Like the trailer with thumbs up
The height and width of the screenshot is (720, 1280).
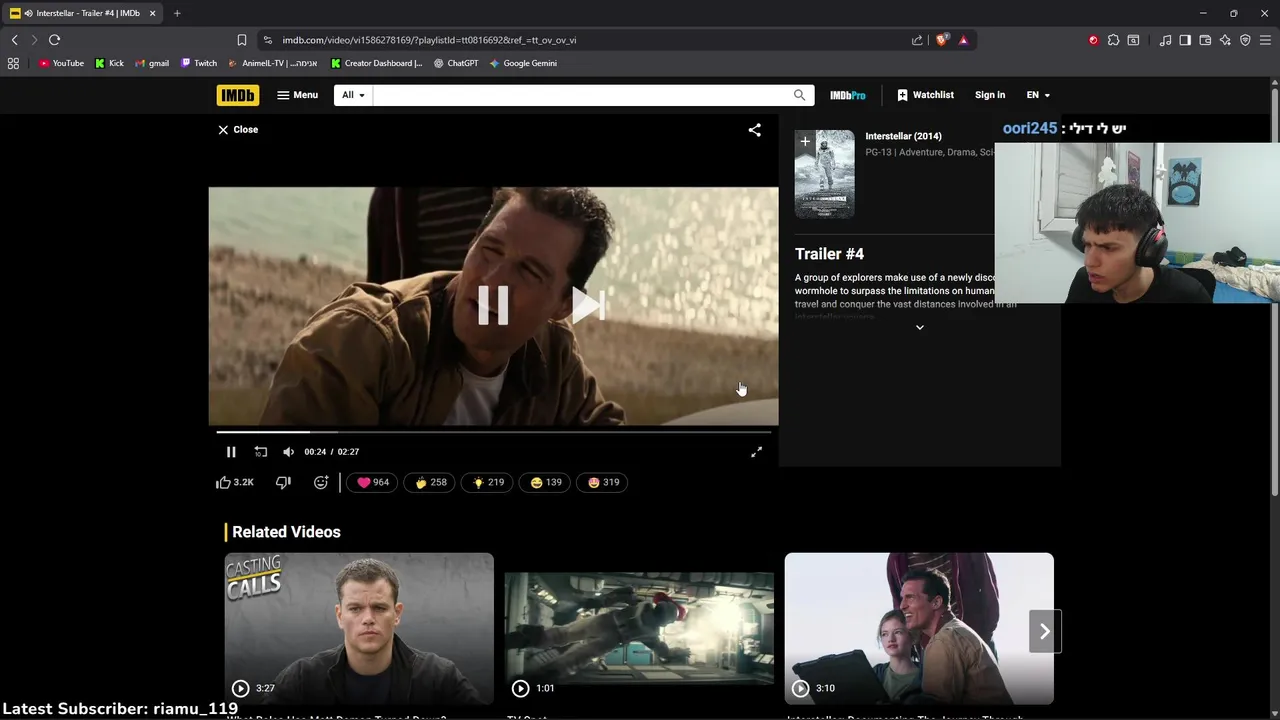pyautogui.click(x=235, y=482)
